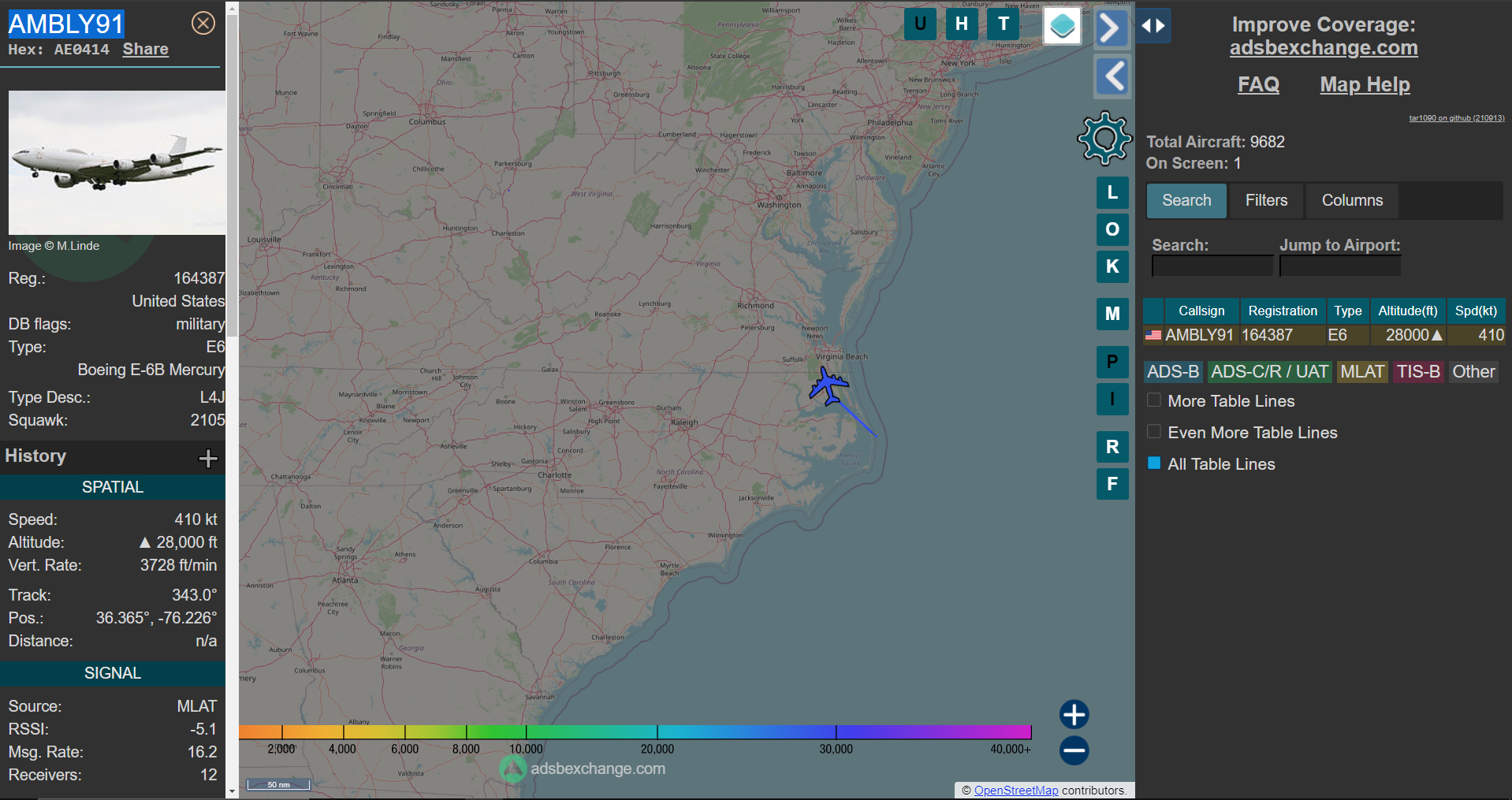Enable Even More Table Lines checkbox
The height and width of the screenshot is (800, 1512).
[x=1154, y=432]
